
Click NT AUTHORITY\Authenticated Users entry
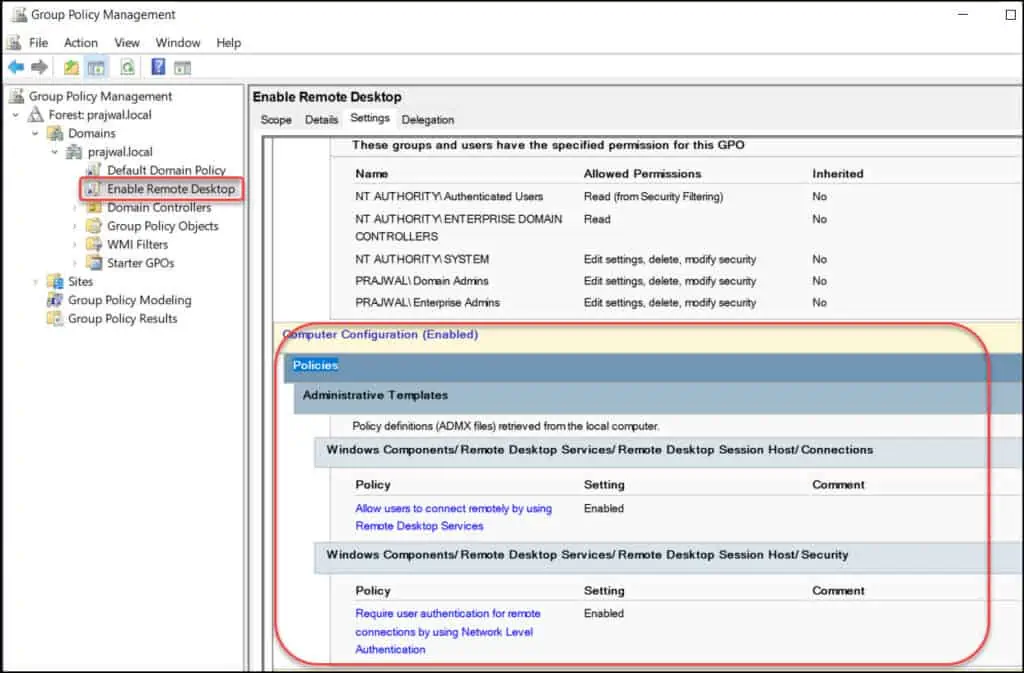[x=449, y=196]
